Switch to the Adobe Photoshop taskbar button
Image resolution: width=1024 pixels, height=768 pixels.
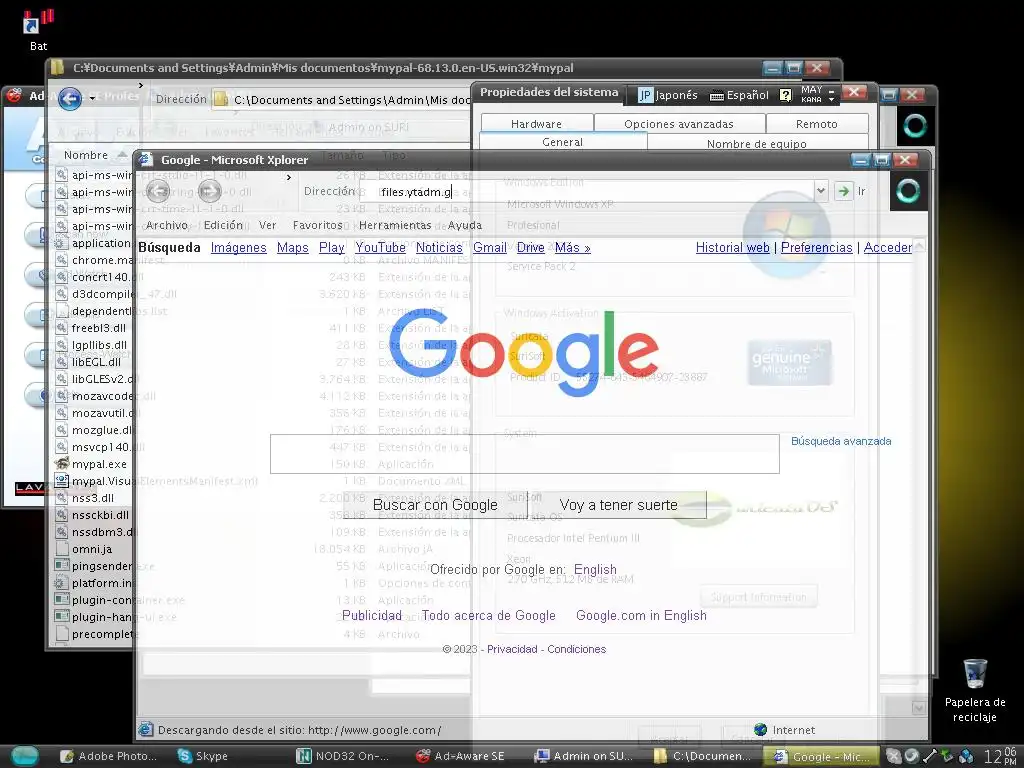coord(108,756)
